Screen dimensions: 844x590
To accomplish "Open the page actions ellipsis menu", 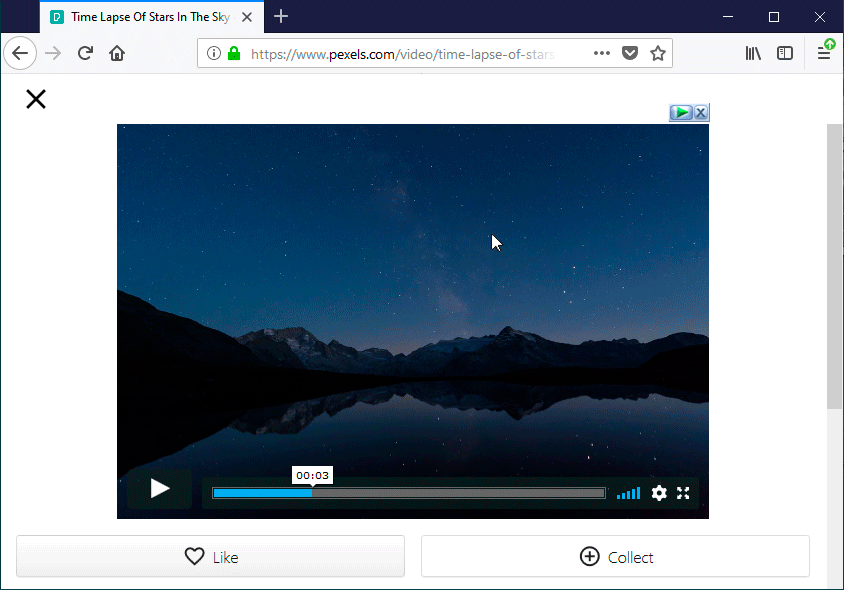I will (x=601, y=52).
